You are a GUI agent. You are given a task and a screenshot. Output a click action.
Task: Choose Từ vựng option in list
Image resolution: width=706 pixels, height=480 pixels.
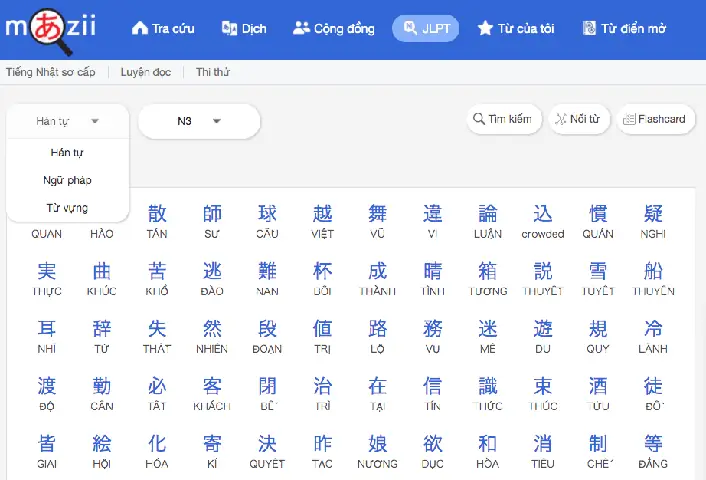click(67, 208)
